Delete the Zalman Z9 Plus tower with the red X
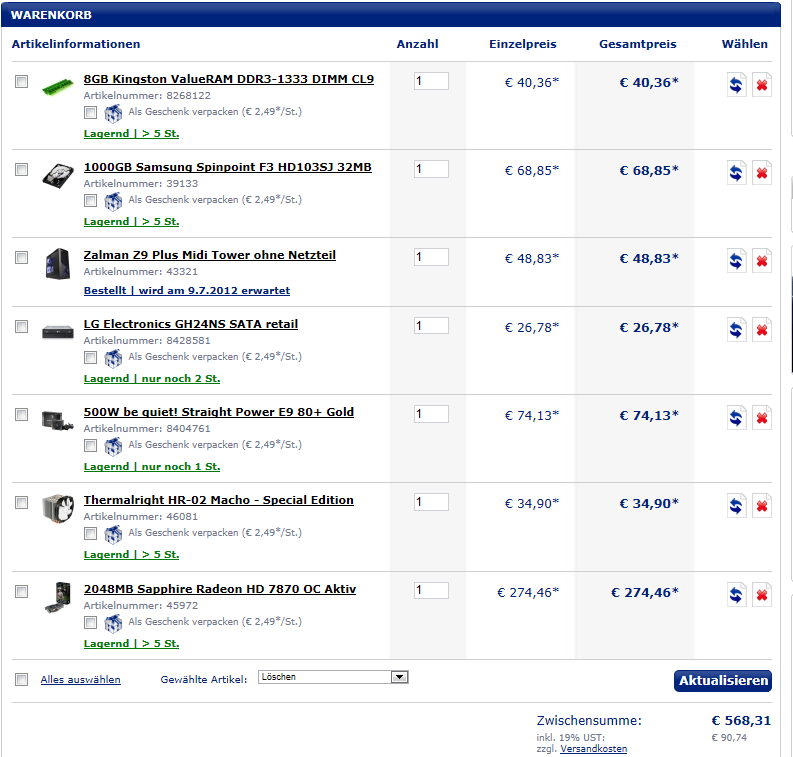The height and width of the screenshot is (757, 793). pyautogui.click(x=762, y=260)
